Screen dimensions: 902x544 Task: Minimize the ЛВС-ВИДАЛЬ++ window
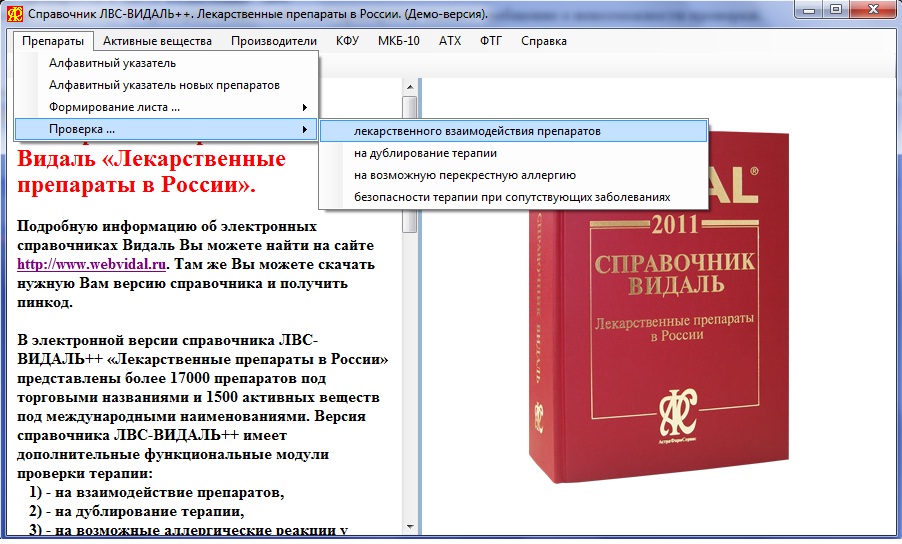[809, 9]
